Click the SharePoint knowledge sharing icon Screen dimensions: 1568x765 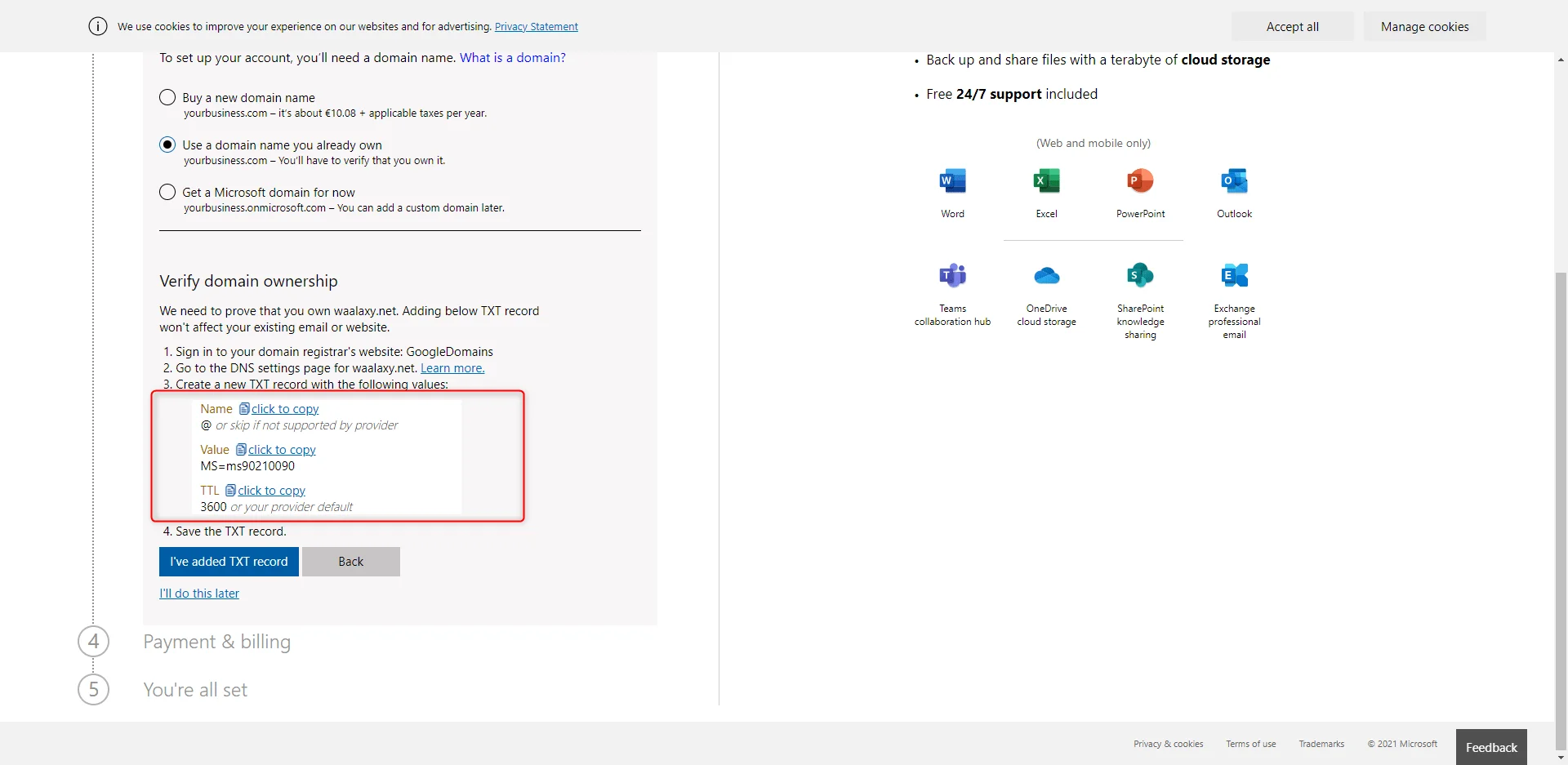[x=1140, y=276]
